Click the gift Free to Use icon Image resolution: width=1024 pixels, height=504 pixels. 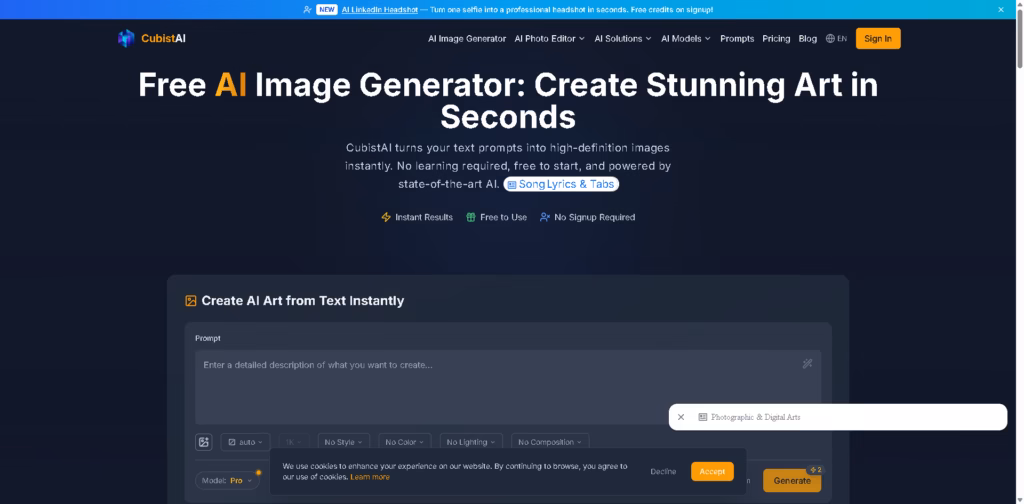tap(471, 217)
